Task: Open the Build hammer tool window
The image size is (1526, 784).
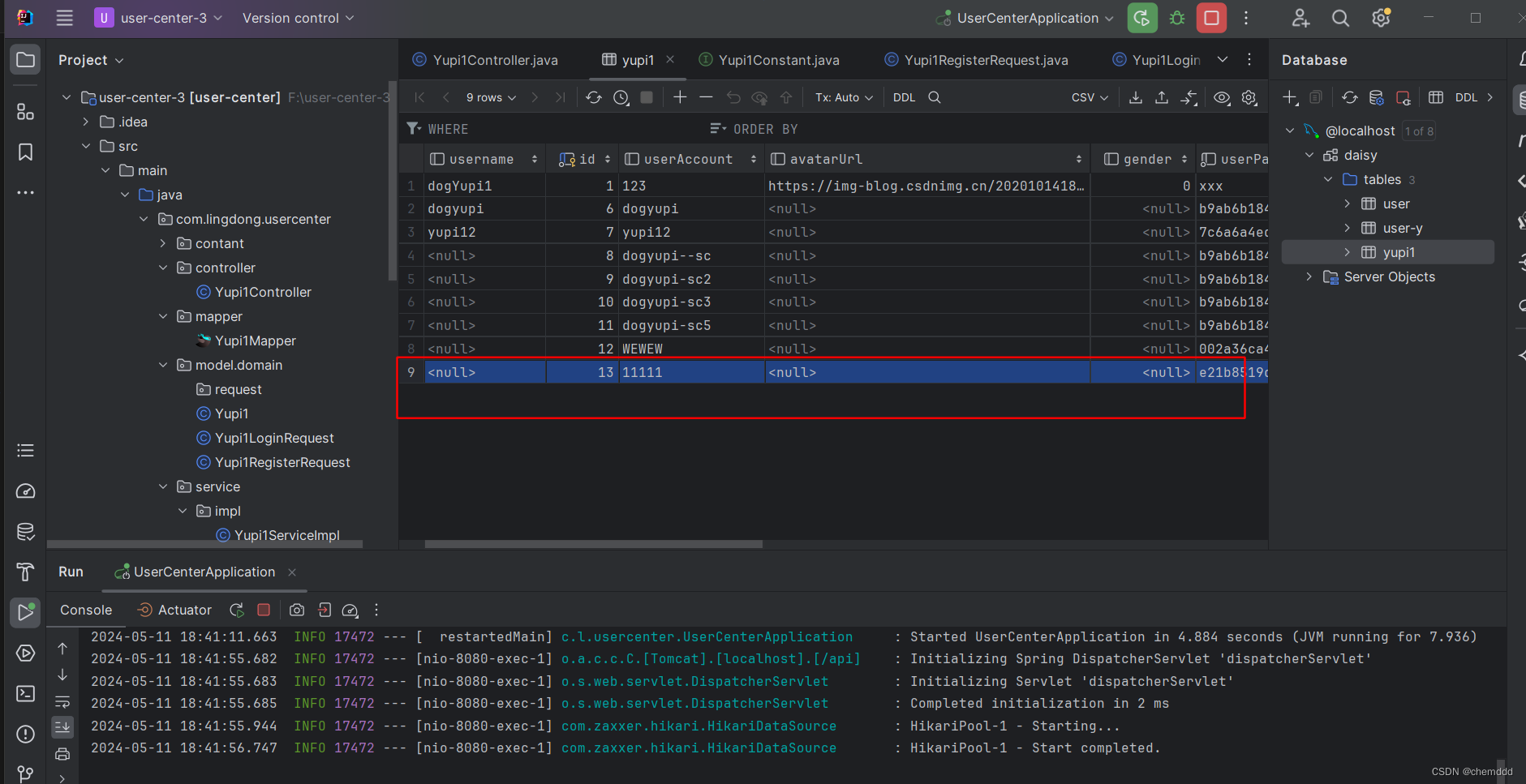Action: (x=25, y=572)
